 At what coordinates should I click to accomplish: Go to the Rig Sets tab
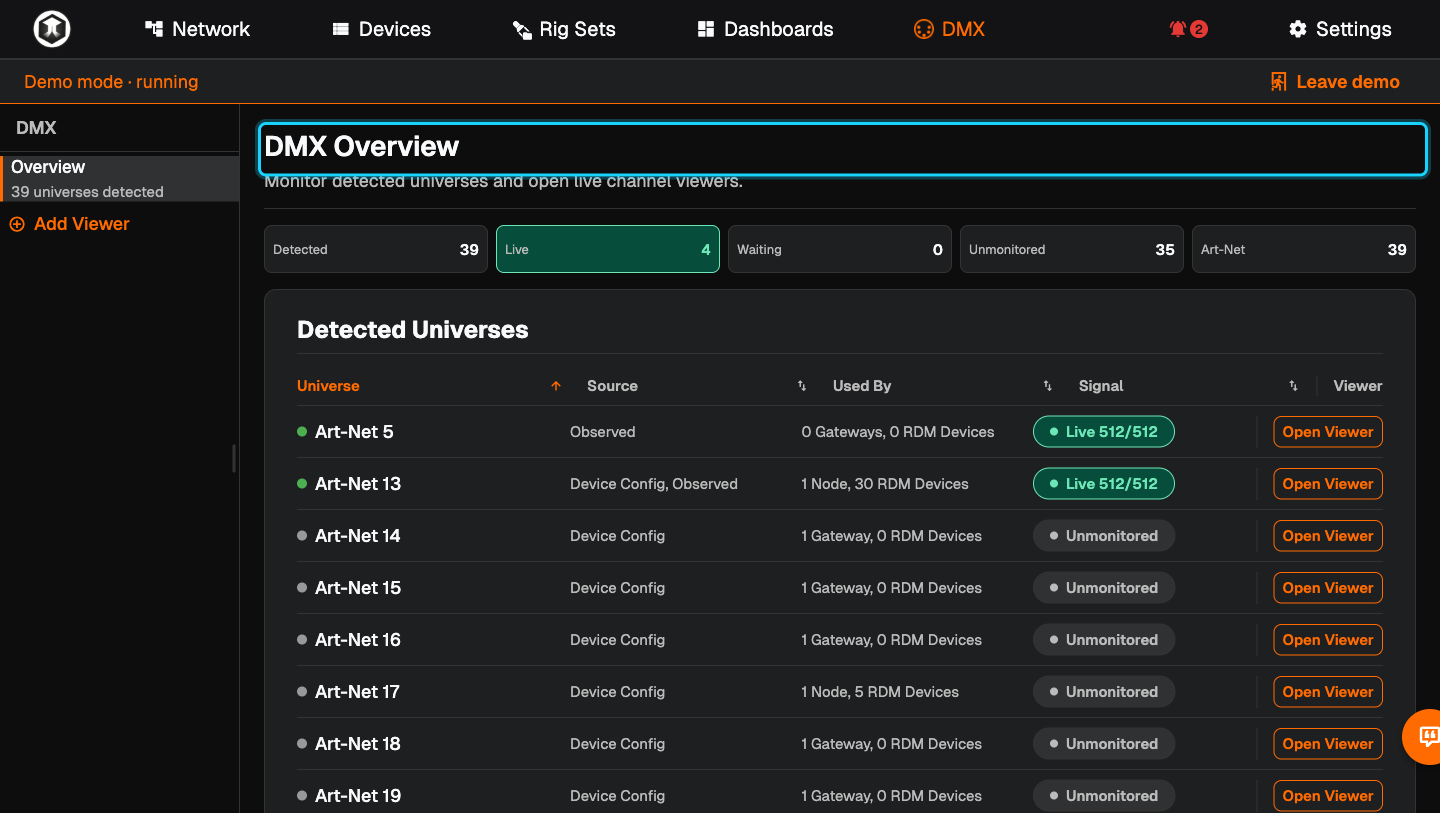[564, 29]
